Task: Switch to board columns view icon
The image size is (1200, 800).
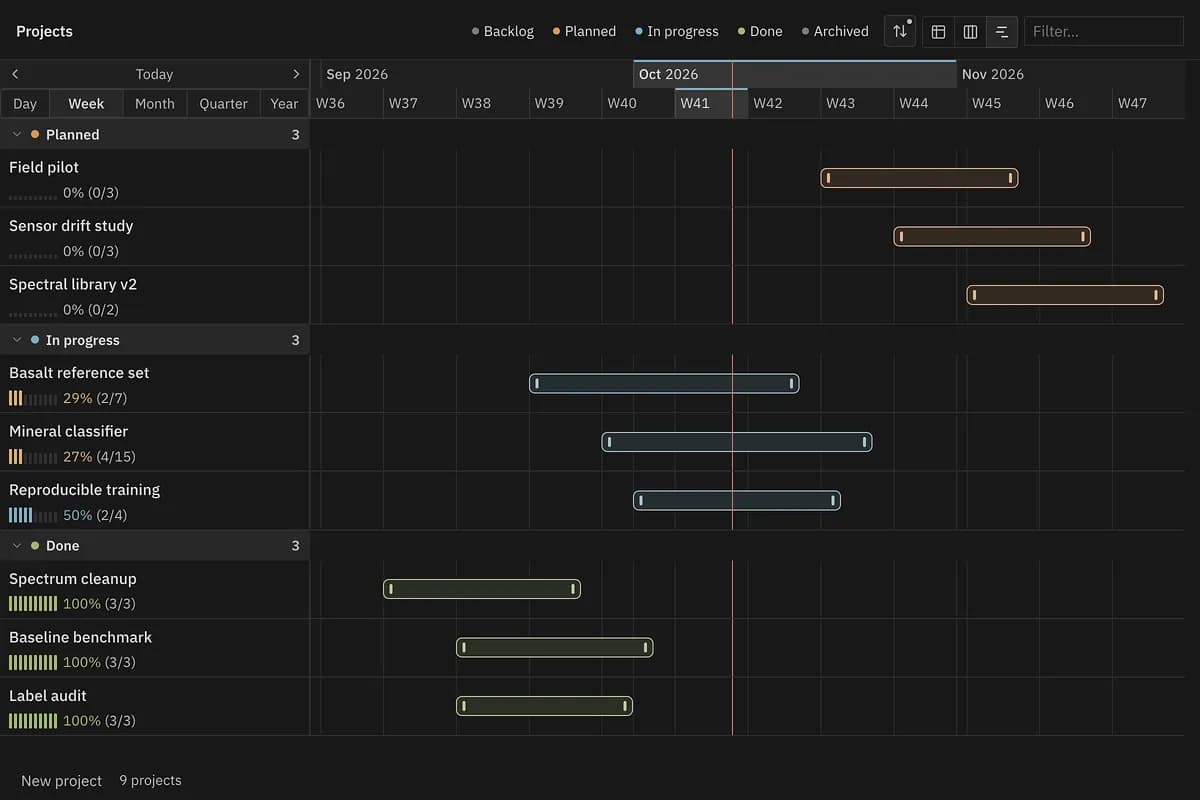Action: (970, 32)
